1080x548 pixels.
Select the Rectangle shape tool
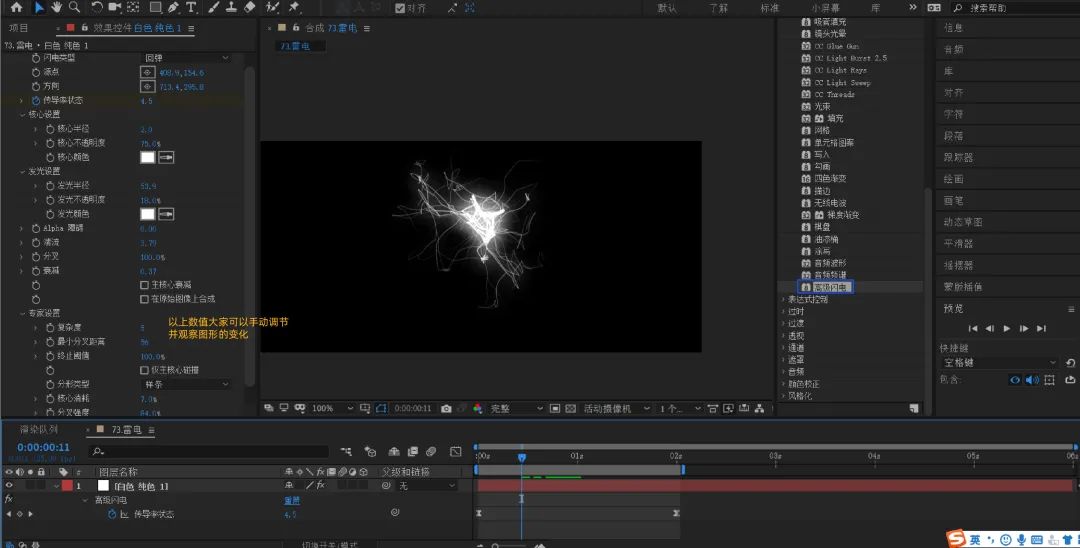point(156,8)
